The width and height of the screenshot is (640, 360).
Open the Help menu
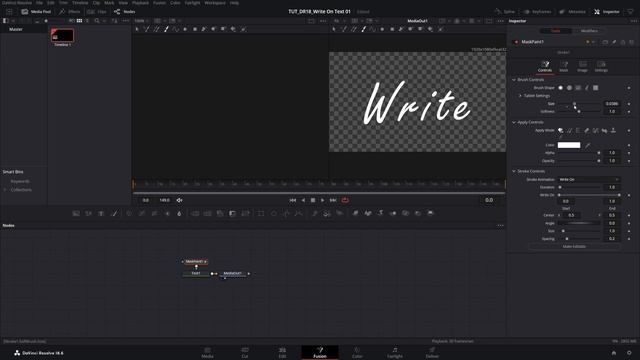tap(234, 3)
